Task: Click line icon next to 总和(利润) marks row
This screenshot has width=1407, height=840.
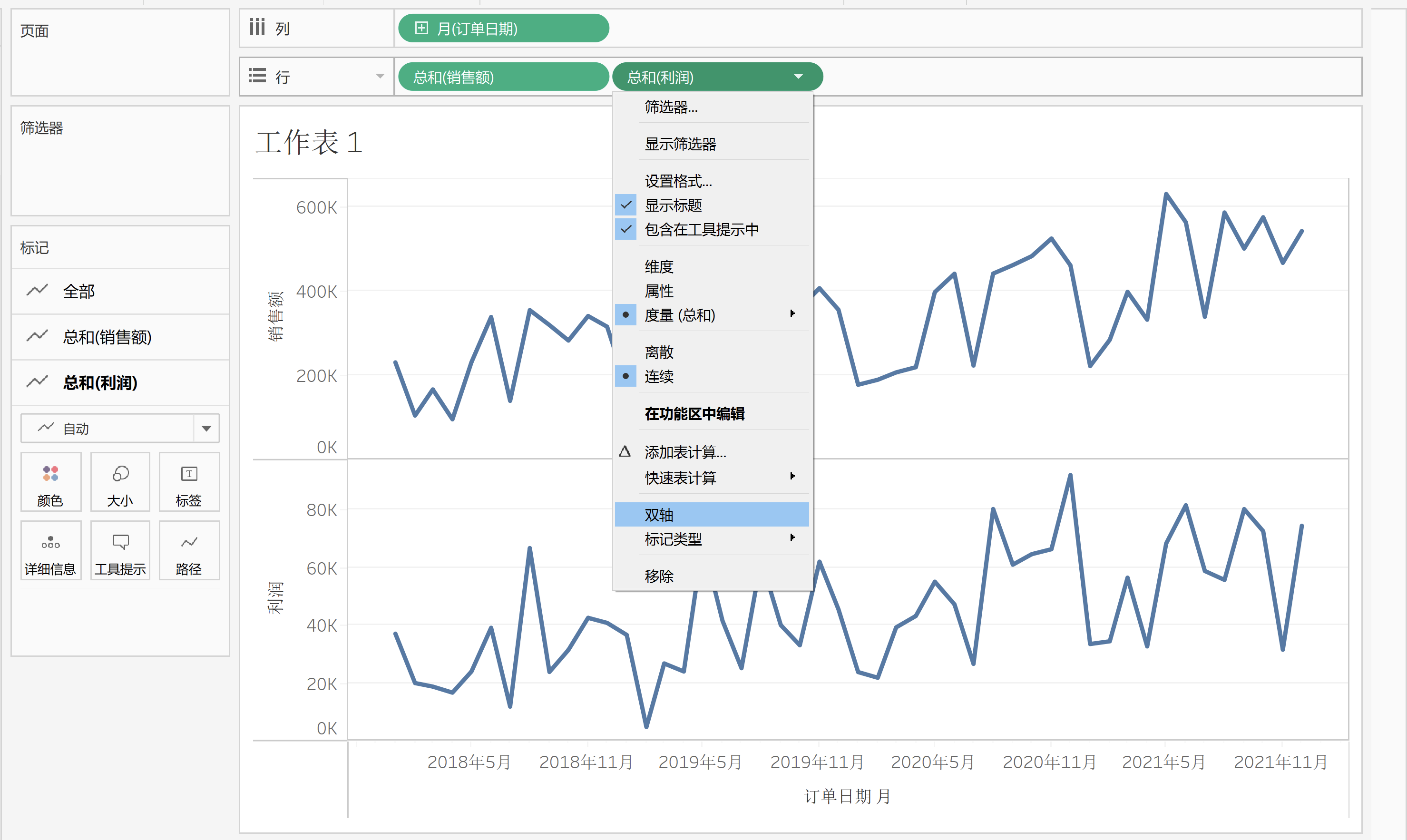Action: tap(38, 381)
